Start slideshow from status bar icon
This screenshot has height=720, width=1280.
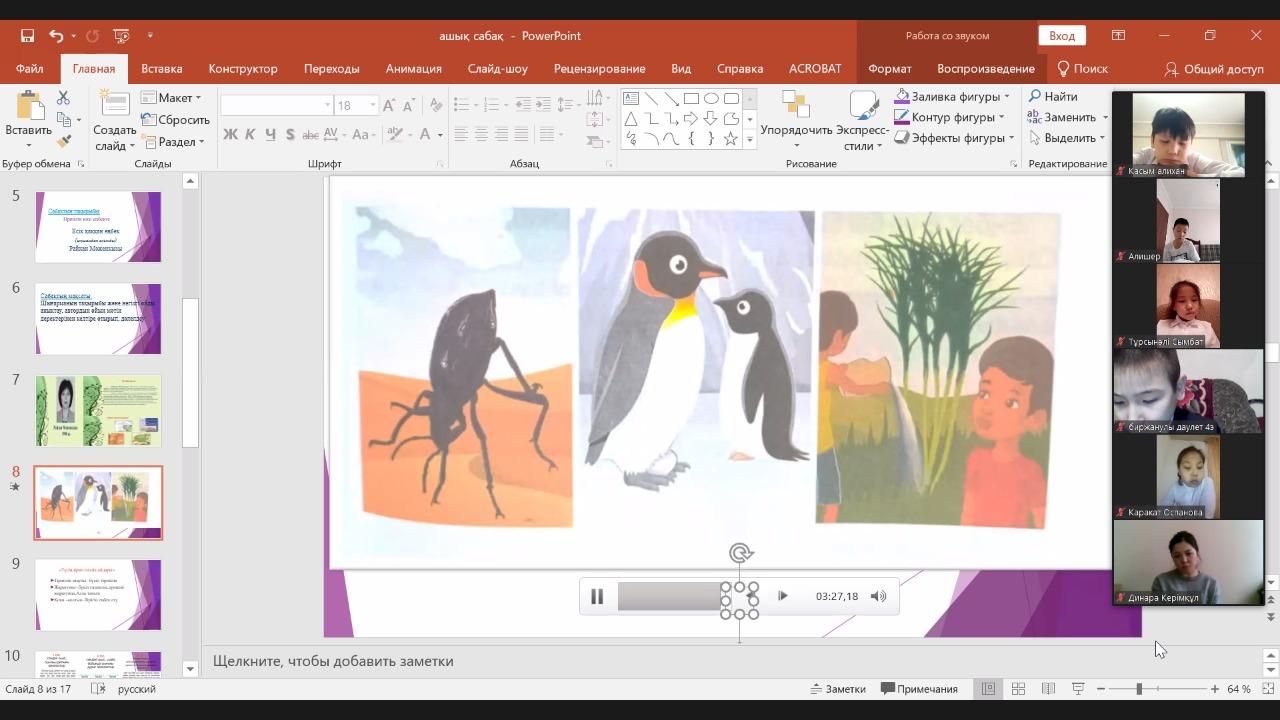pos(1078,689)
